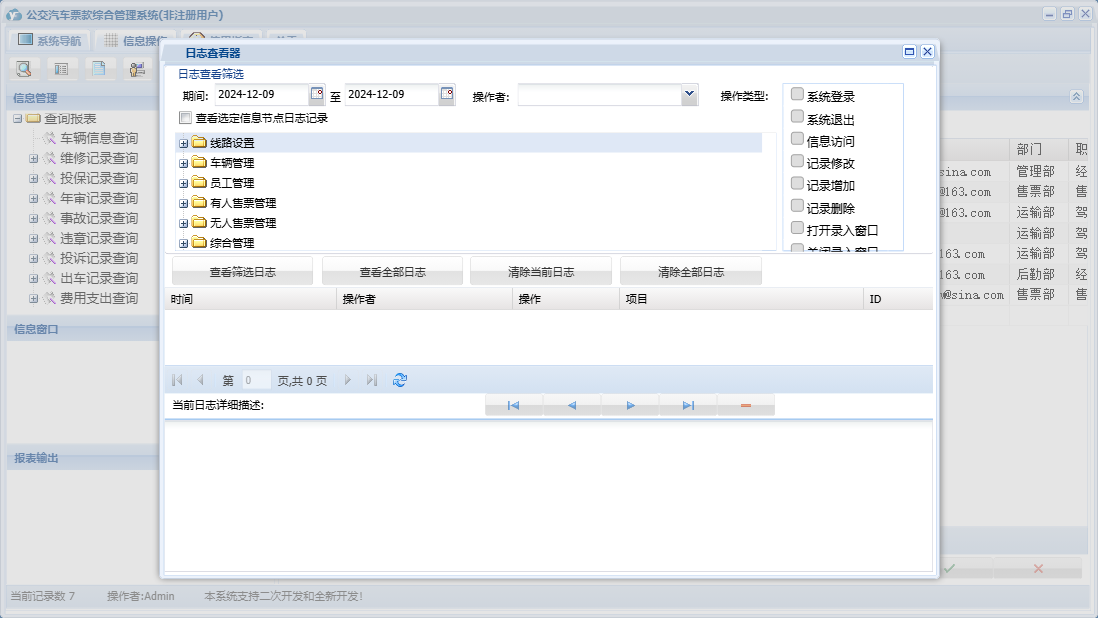This screenshot has height=618, width=1098.
Task: Click the 线路设置 folder icon
Action: coord(199,143)
